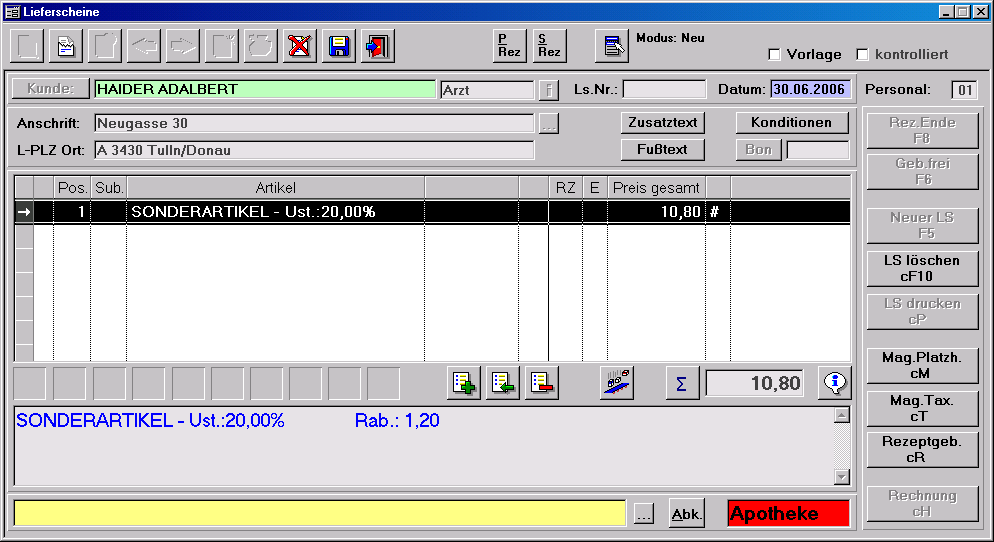Open ellipsis lookup beside yellow input field
This screenshot has height=542, width=994.
644,513
